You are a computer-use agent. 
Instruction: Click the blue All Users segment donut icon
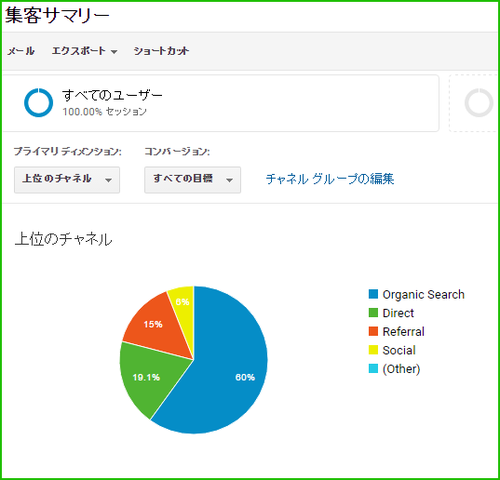39,103
